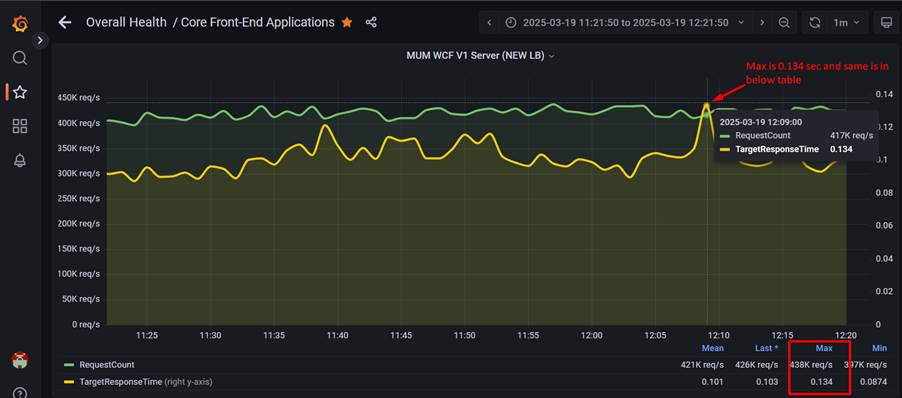Image resolution: width=902 pixels, height=398 pixels.
Task: Refresh the dashboard now
Action: pyautogui.click(x=815, y=22)
